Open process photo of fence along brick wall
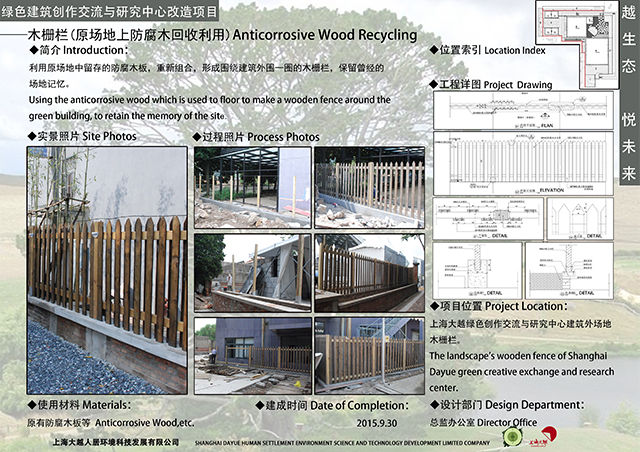This screenshot has width=640, height=452. pyautogui.click(x=370, y=273)
